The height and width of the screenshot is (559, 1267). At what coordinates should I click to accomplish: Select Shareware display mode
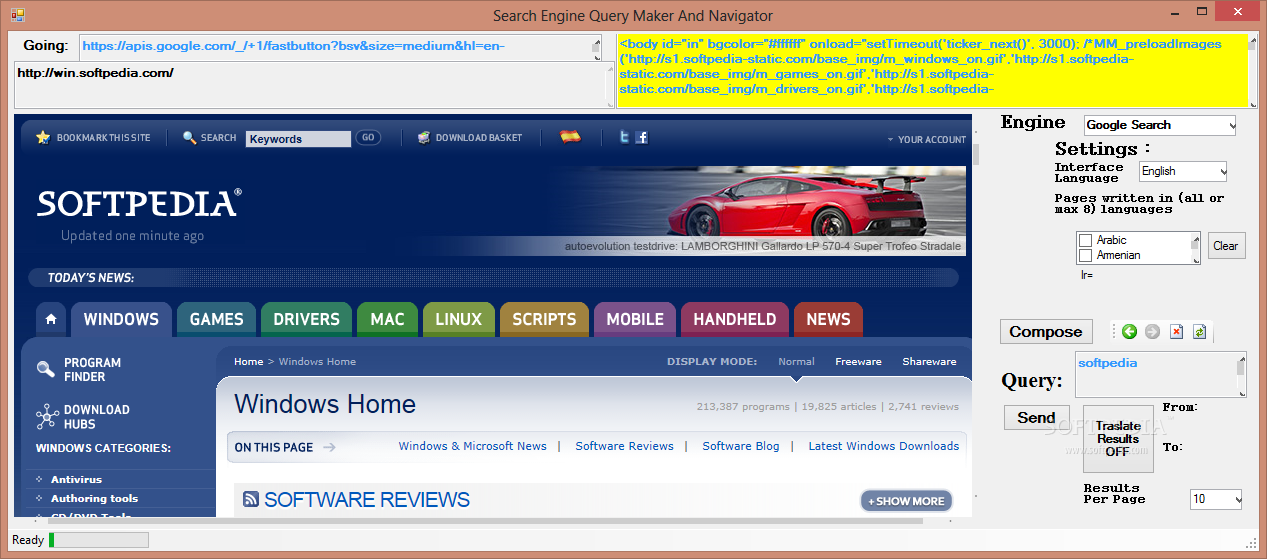[929, 362]
